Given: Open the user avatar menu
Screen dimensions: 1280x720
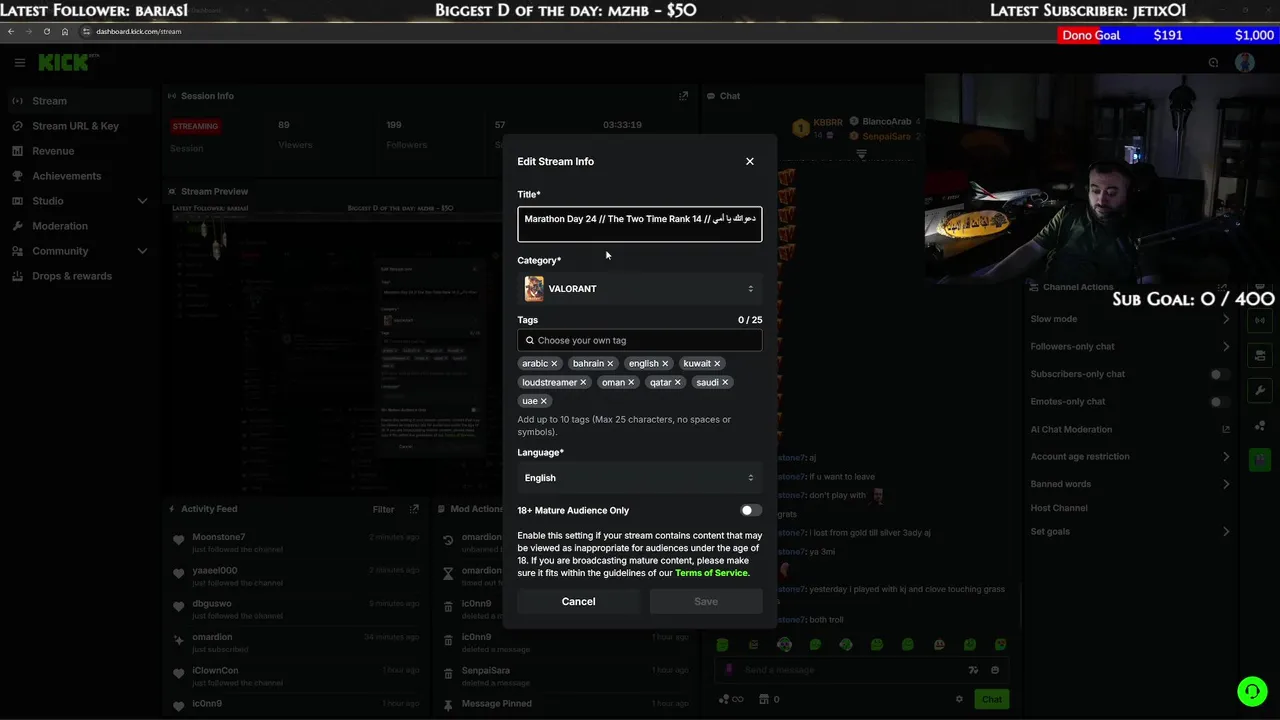Looking at the screenshot, I should (1245, 62).
